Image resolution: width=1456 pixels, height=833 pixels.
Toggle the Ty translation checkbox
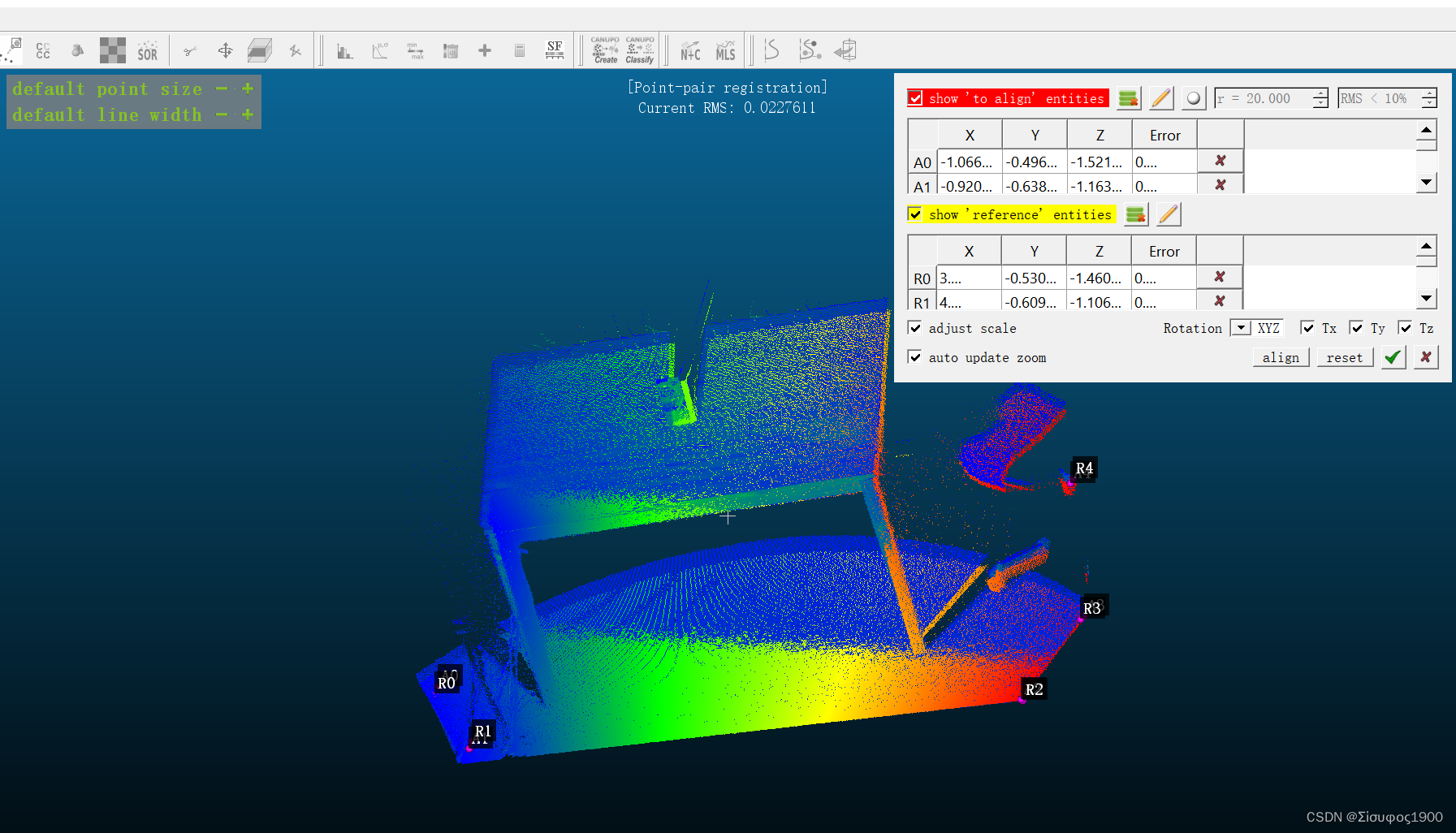(x=1356, y=328)
